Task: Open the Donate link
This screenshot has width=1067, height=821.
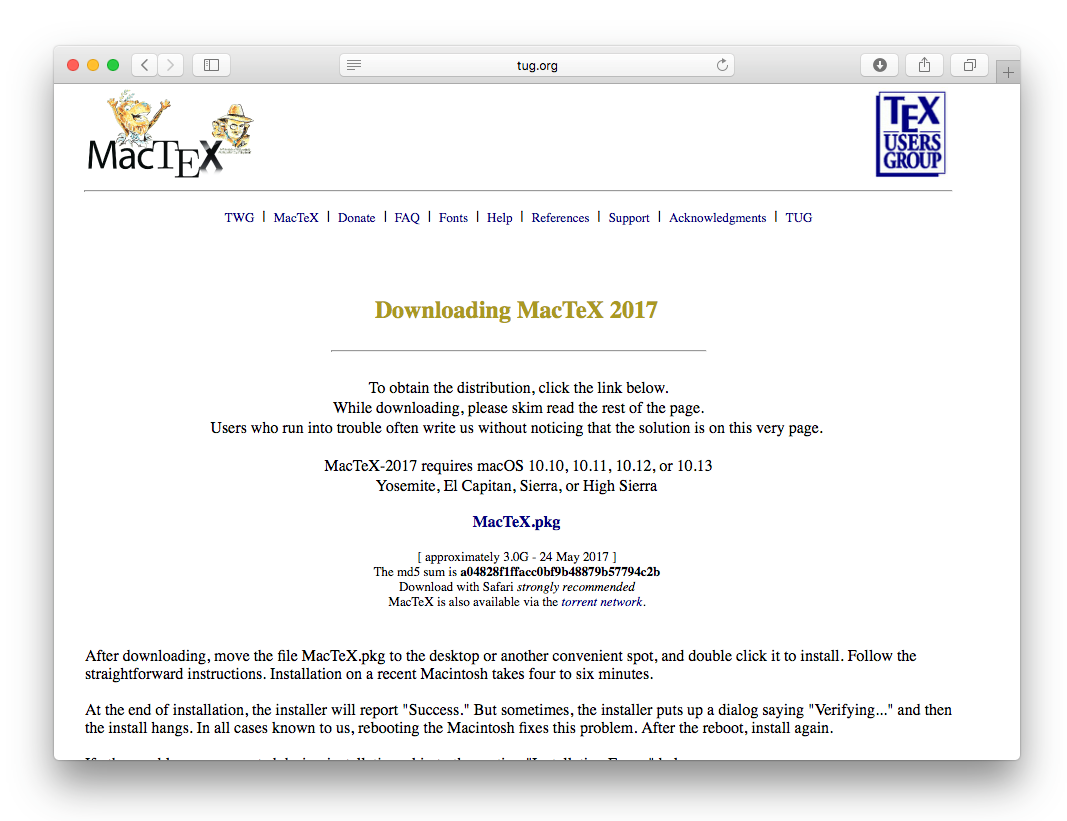Action: click(357, 218)
